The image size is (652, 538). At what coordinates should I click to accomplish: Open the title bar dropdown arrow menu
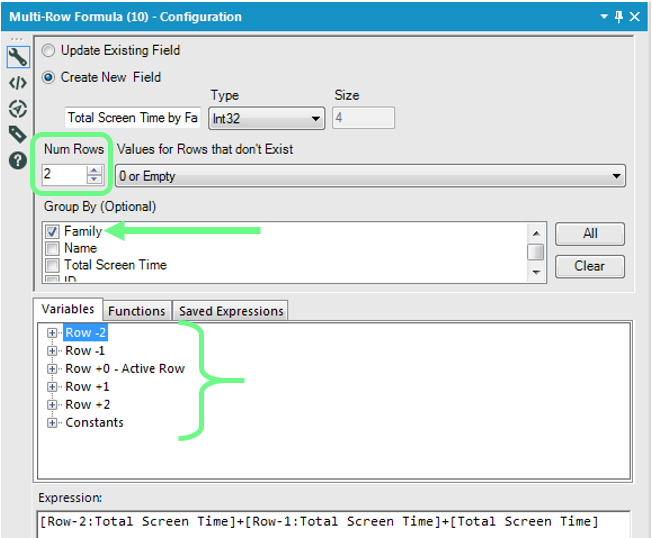604,17
